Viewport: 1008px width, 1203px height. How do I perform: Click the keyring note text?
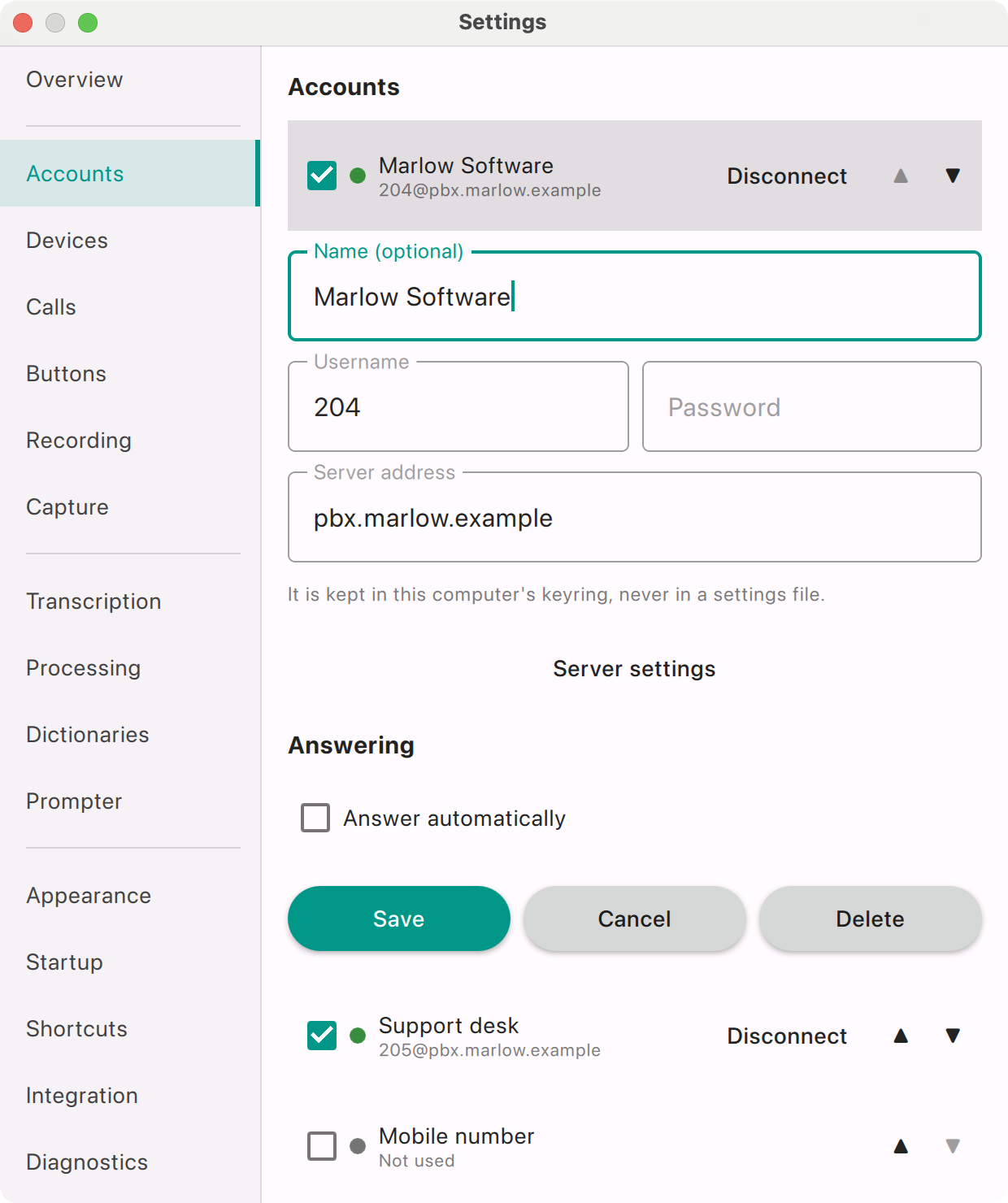(556, 595)
